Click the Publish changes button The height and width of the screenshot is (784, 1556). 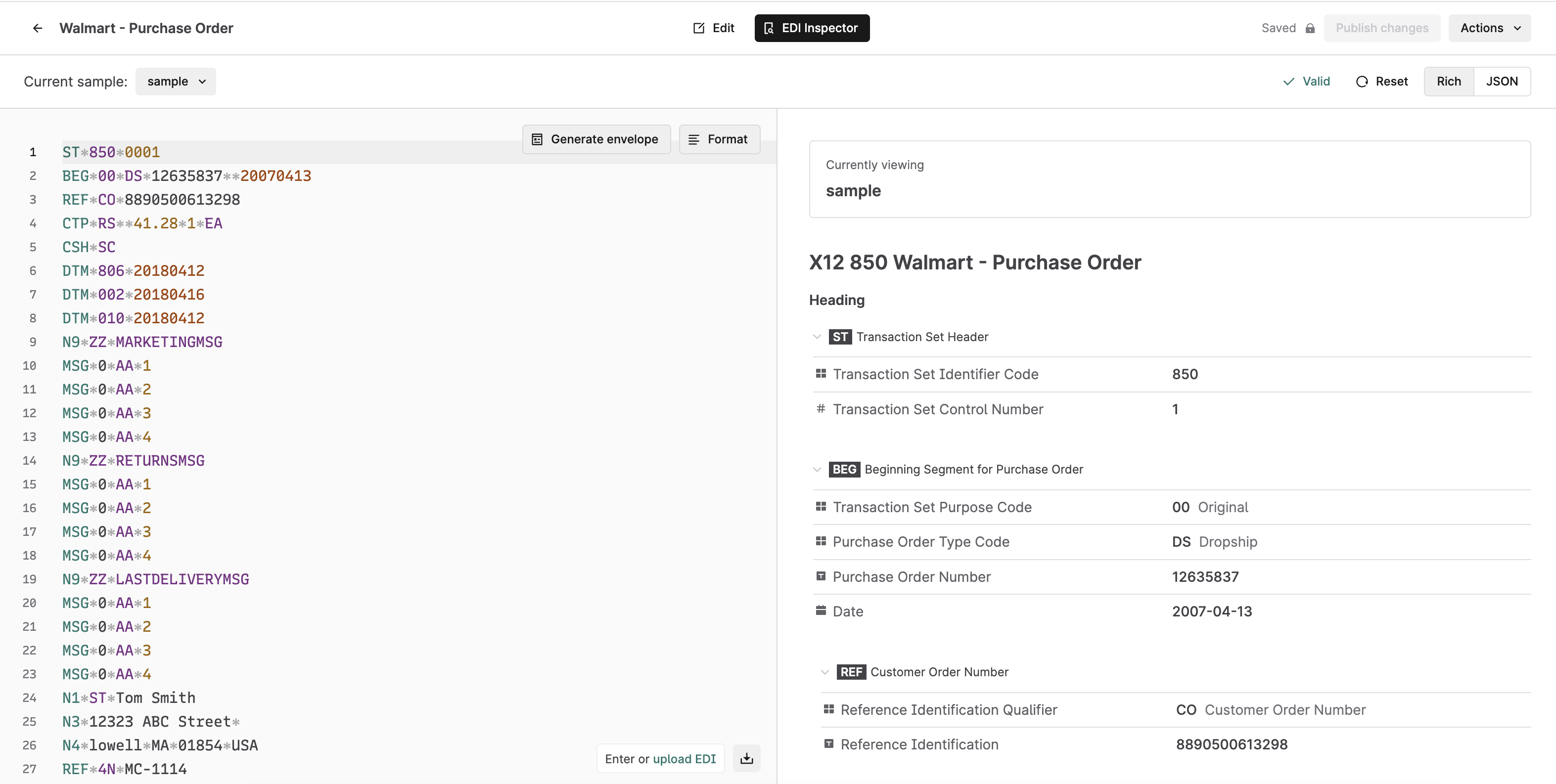1382,28
